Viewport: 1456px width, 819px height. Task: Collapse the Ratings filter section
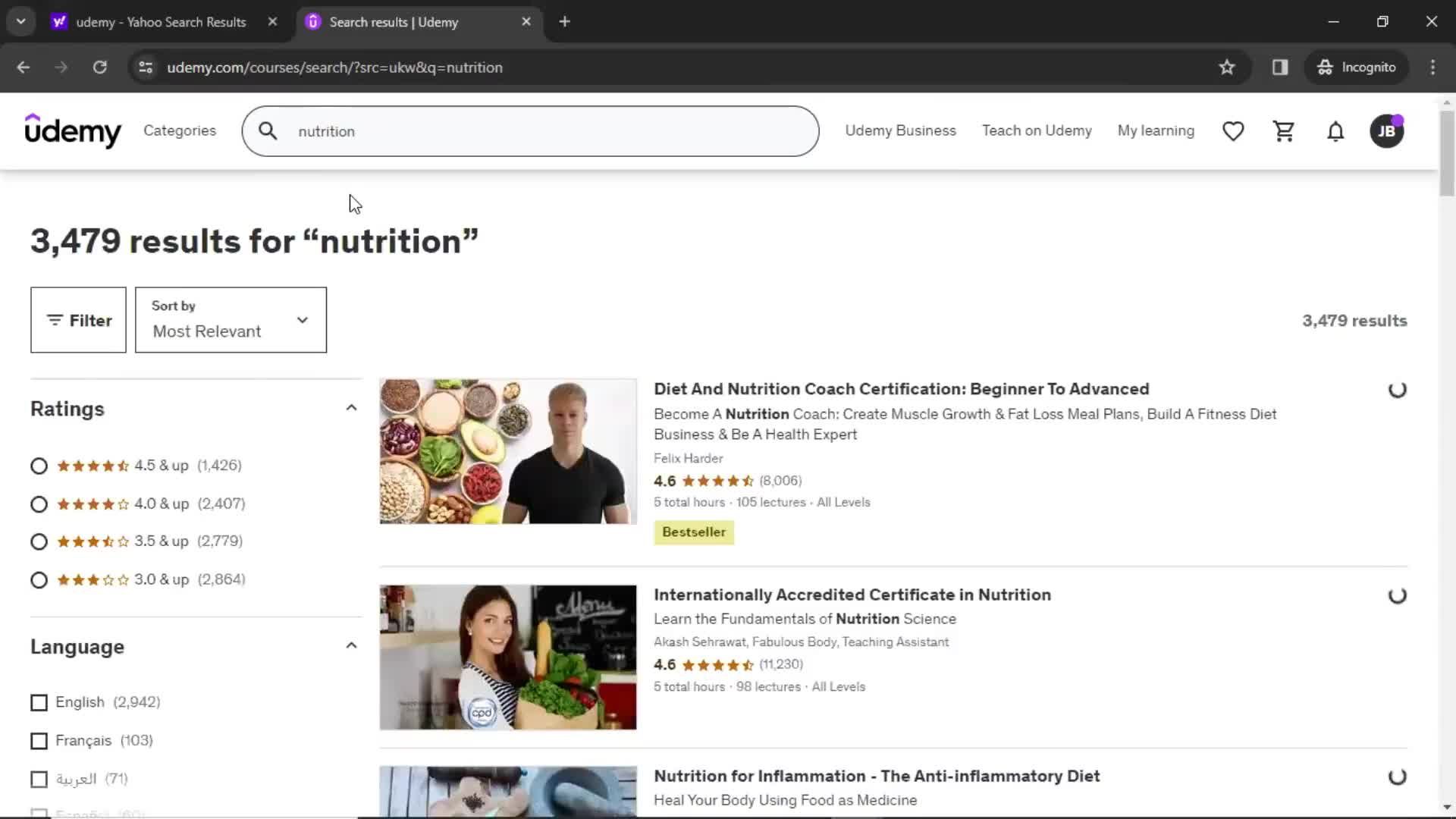click(x=351, y=408)
